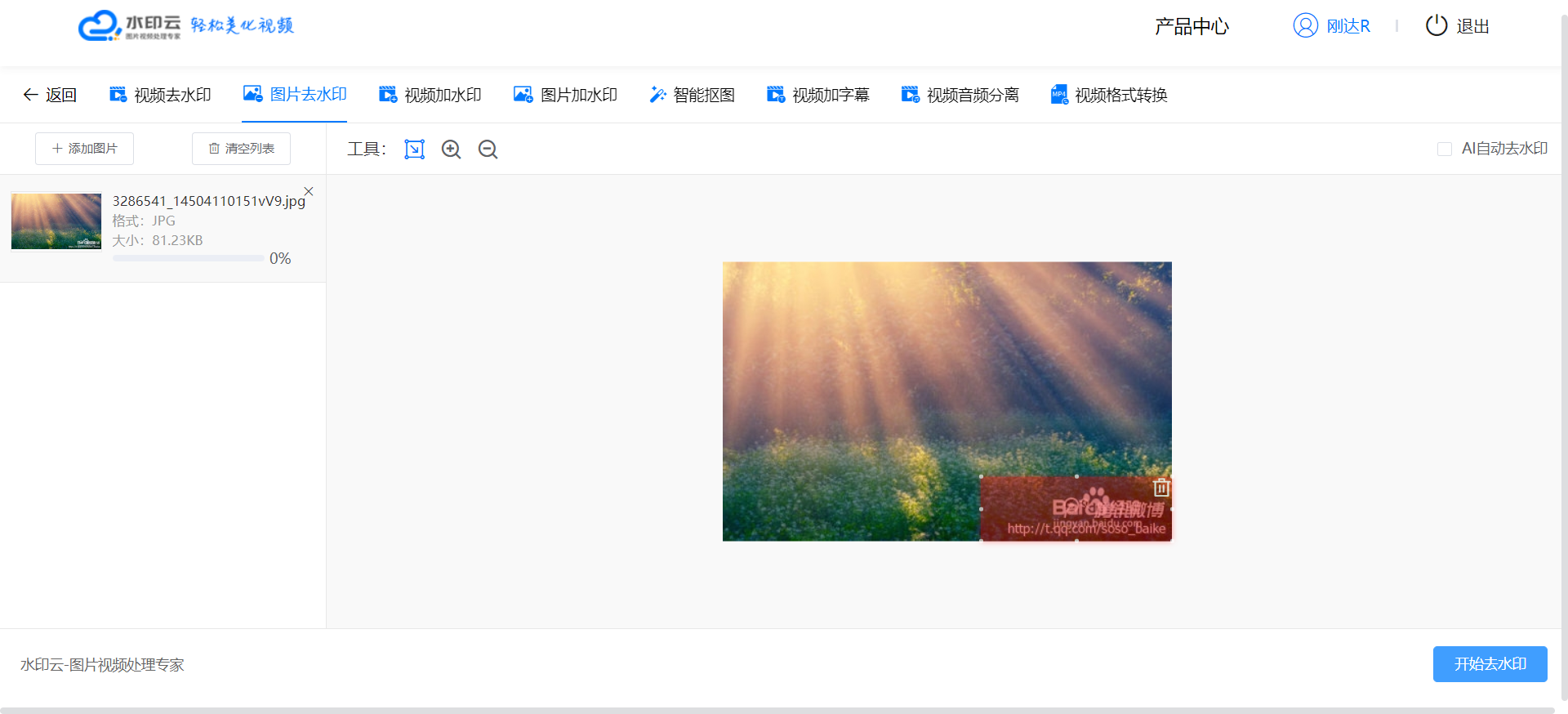Click the 退出 logout button
This screenshot has height=714, width=1568.
(x=1458, y=26)
